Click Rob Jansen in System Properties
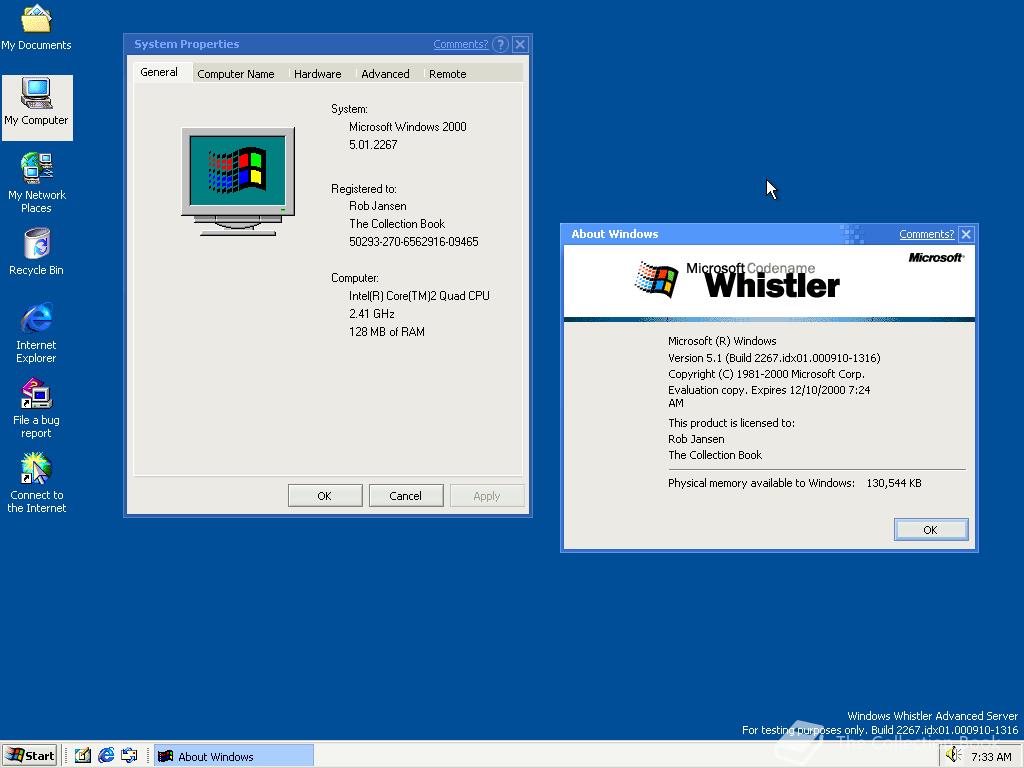The height and width of the screenshot is (768, 1024). [x=377, y=206]
